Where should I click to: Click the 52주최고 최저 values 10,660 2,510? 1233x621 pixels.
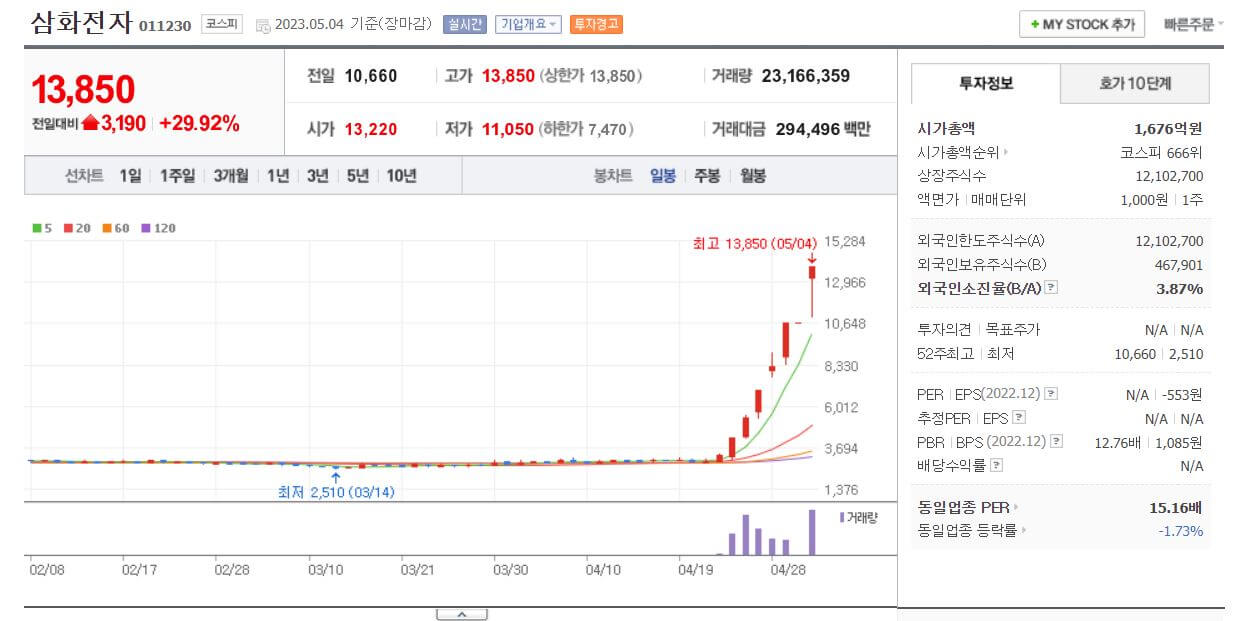pyautogui.click(x=1159, y=353)
